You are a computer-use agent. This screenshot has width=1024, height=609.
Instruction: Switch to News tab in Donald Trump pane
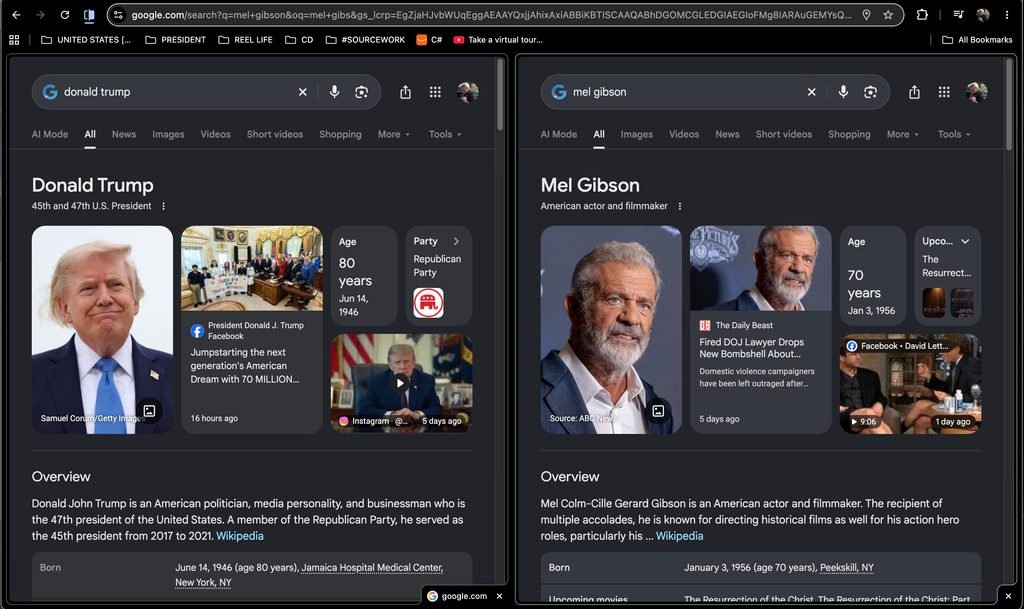point(123,134)
